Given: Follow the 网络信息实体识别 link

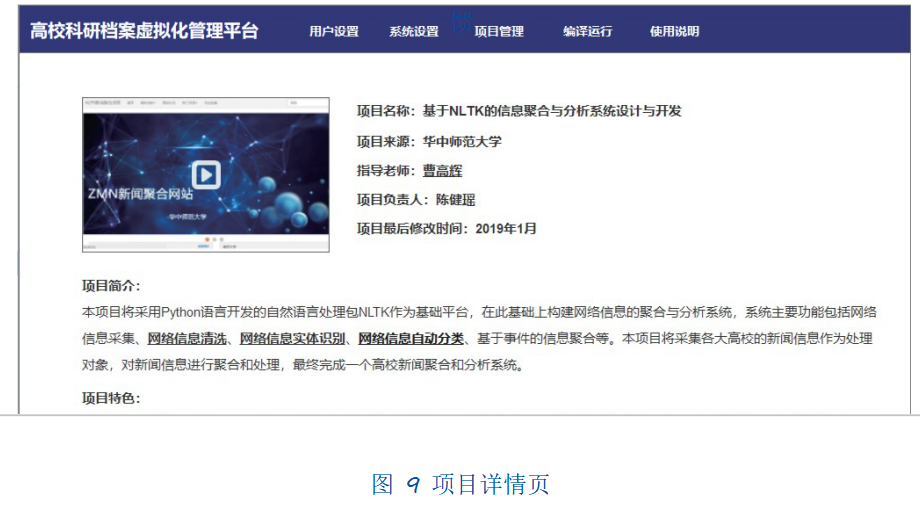Looking at the screenshot, I should click(292, 338).
